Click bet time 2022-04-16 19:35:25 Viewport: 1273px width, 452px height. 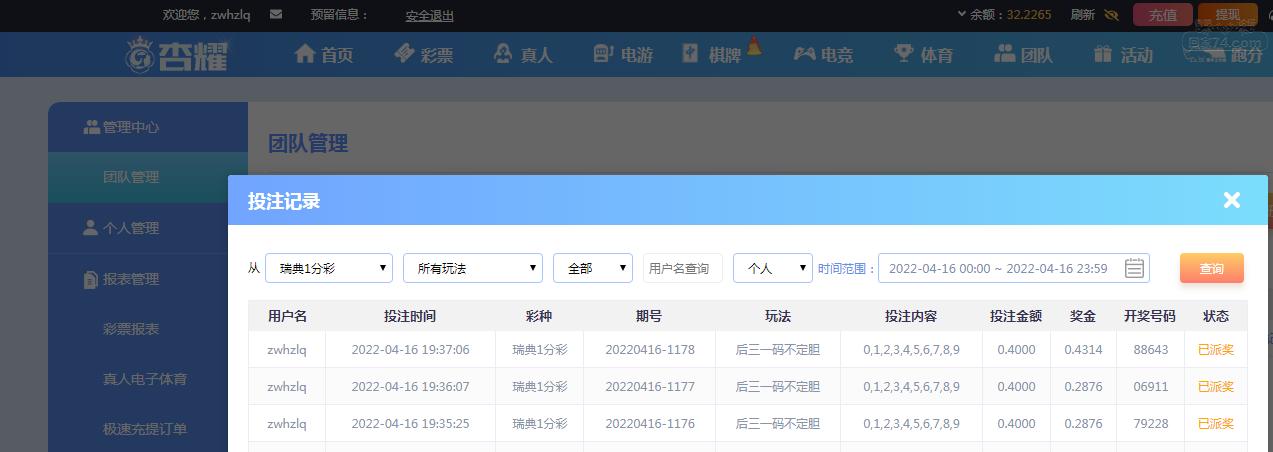tap(410, 424)
